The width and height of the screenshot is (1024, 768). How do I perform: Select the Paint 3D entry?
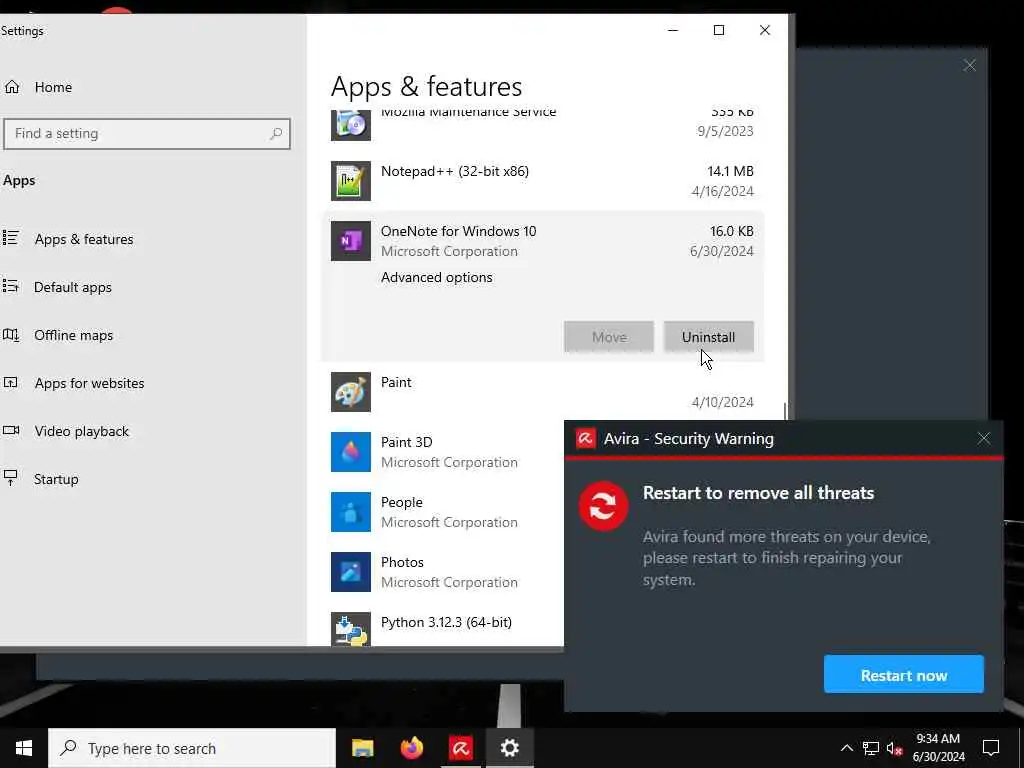444,452
